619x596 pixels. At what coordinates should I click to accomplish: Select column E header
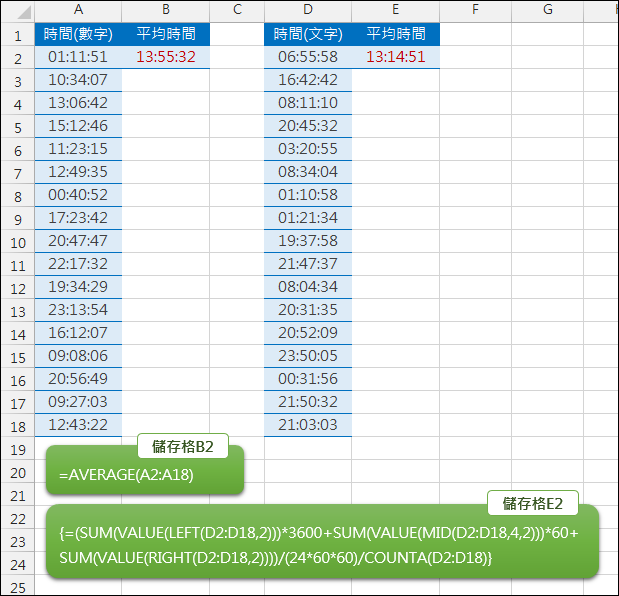(396, 9)
